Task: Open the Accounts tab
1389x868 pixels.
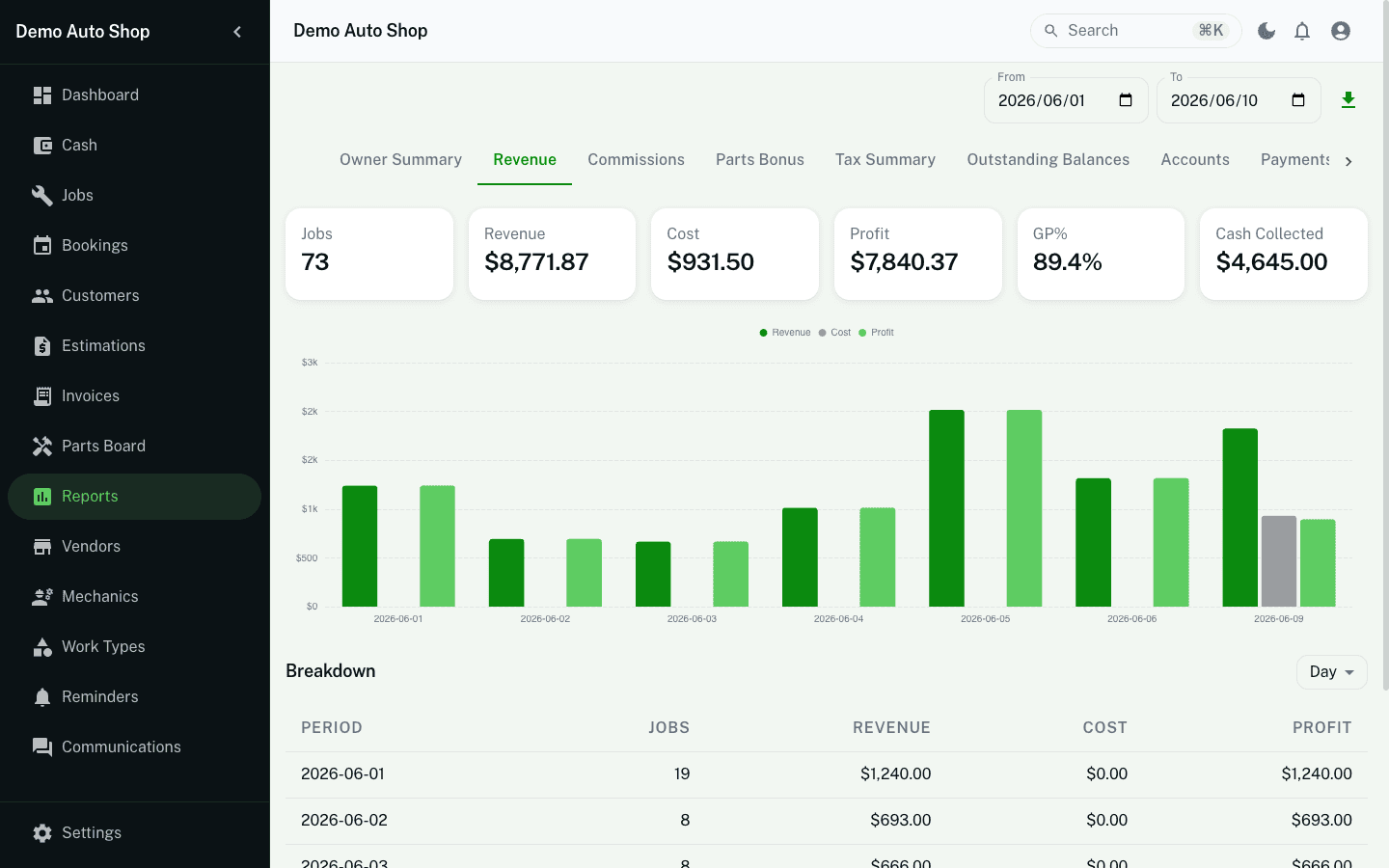Action: pyautogui.click(x=1195, y=160)
